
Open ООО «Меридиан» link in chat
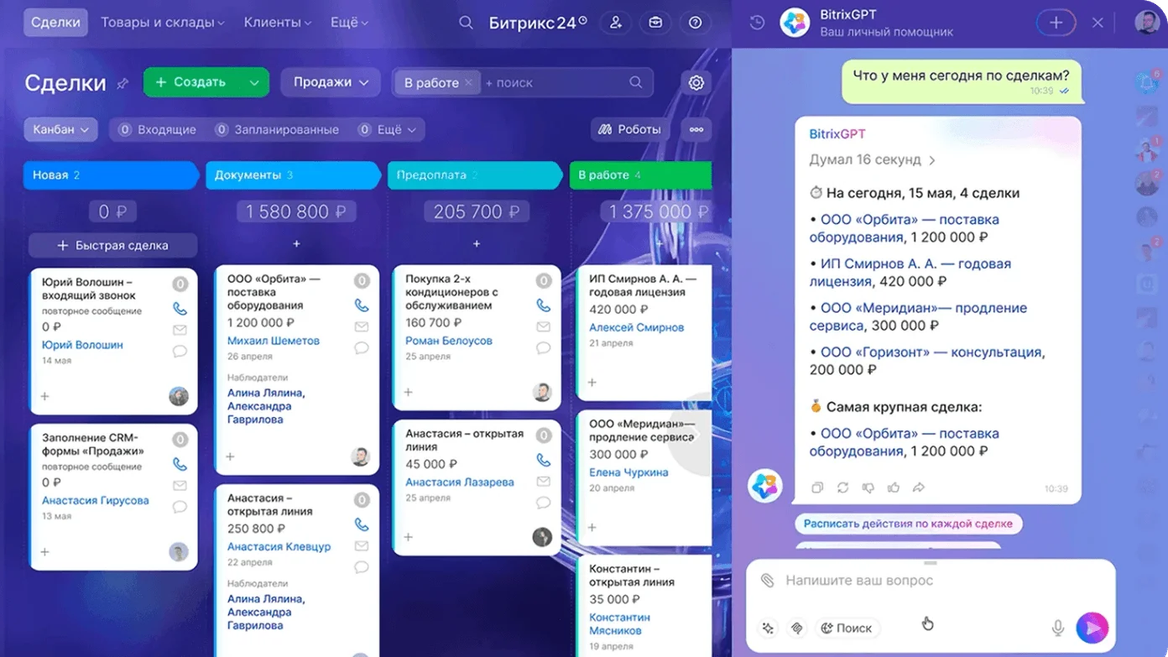point(918,317)
